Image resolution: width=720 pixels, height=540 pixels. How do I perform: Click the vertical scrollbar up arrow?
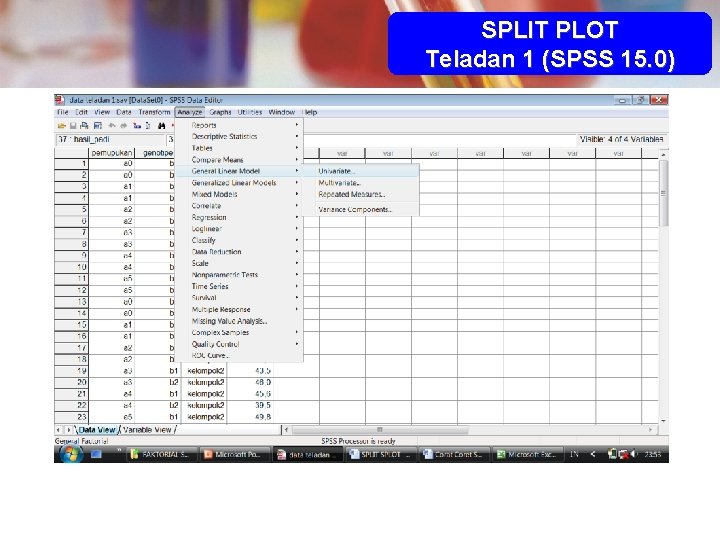click(x=663, y=155)
